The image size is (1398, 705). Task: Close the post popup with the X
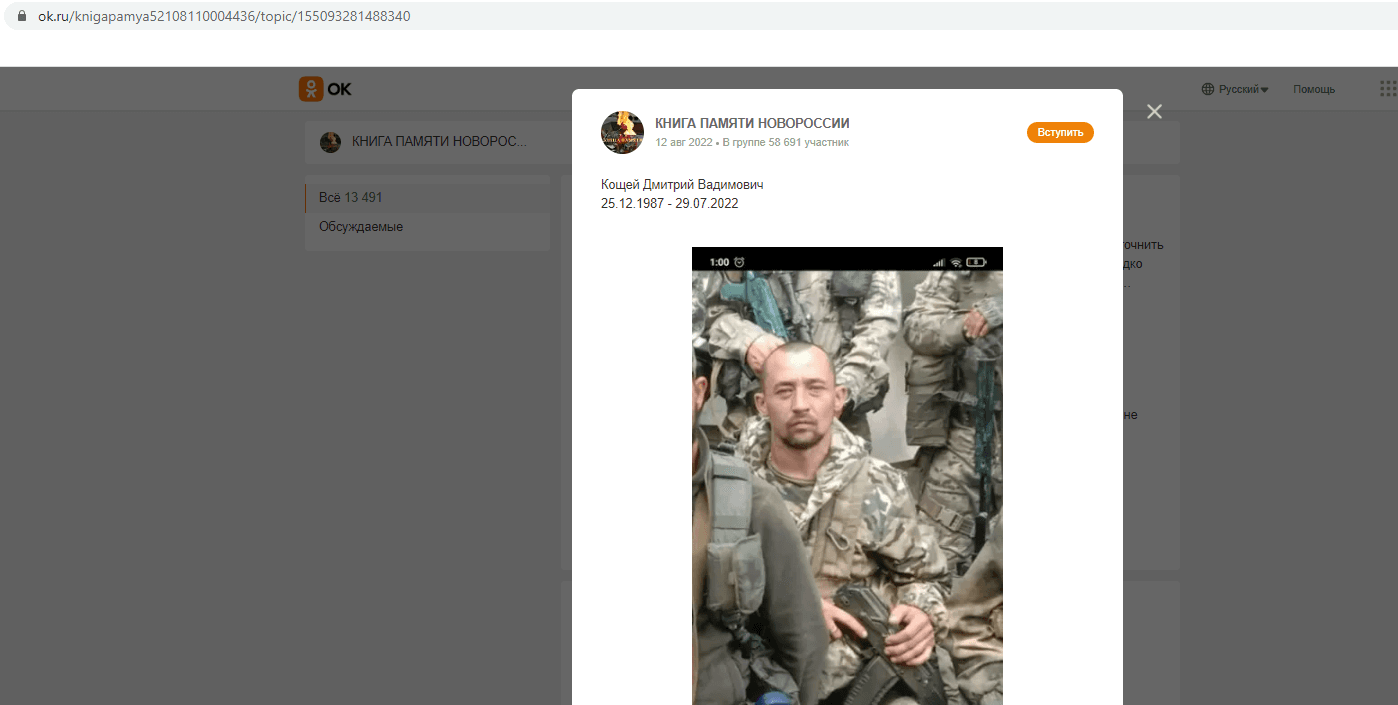(1154, 112)
